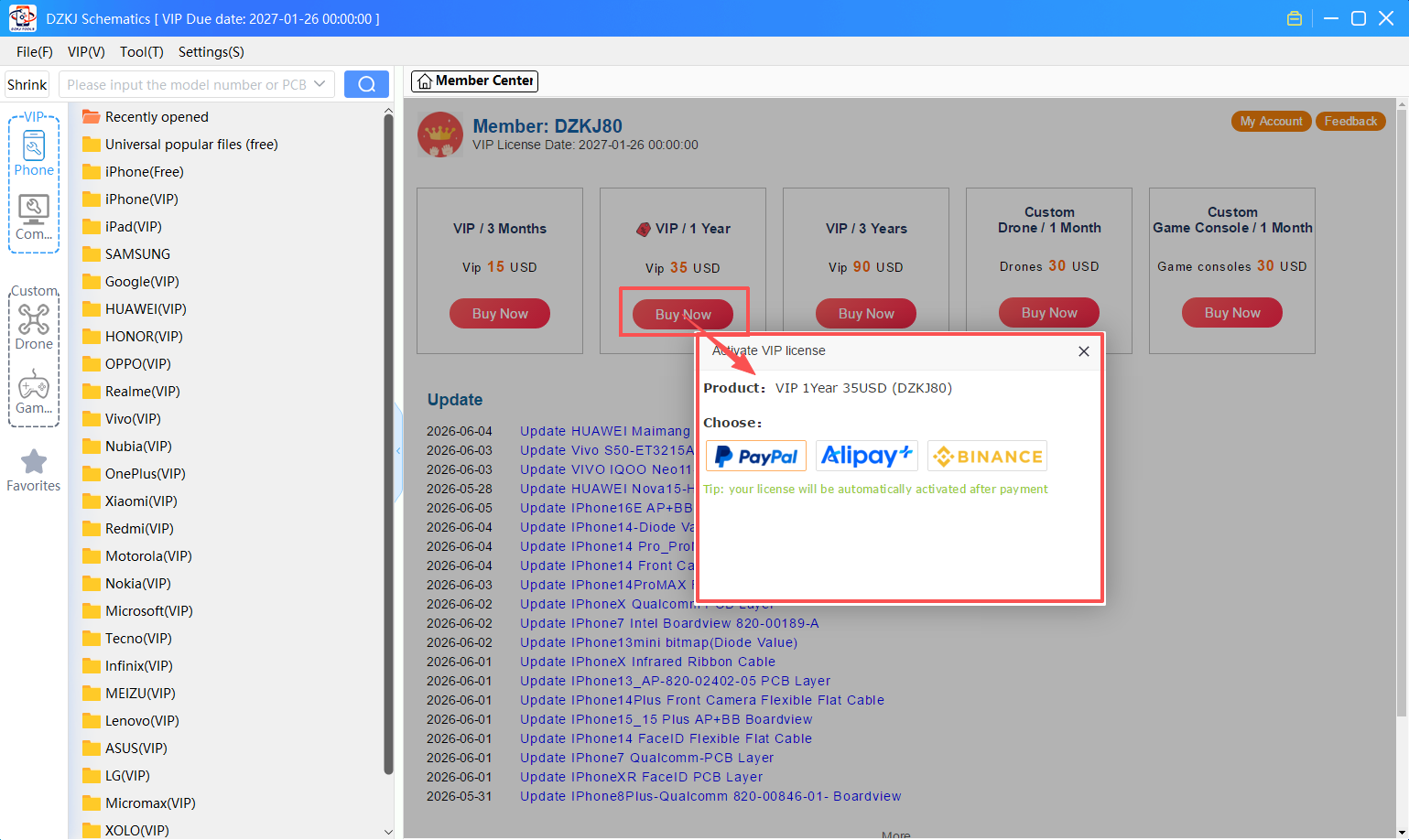Open the Game console category
This screenshot has height=840, width=1409.
34,391
